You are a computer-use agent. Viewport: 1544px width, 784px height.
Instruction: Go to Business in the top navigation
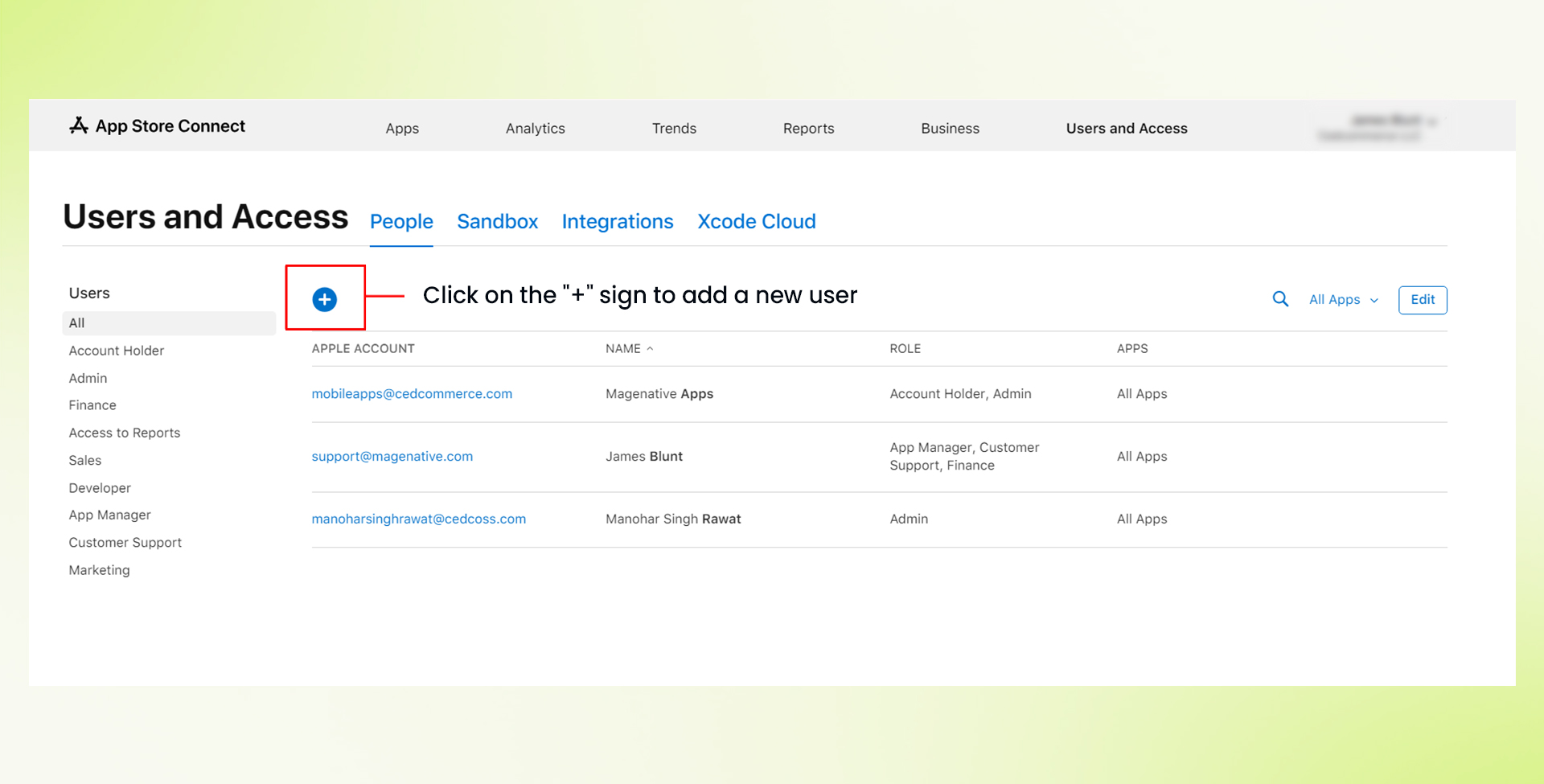point(950,129)
